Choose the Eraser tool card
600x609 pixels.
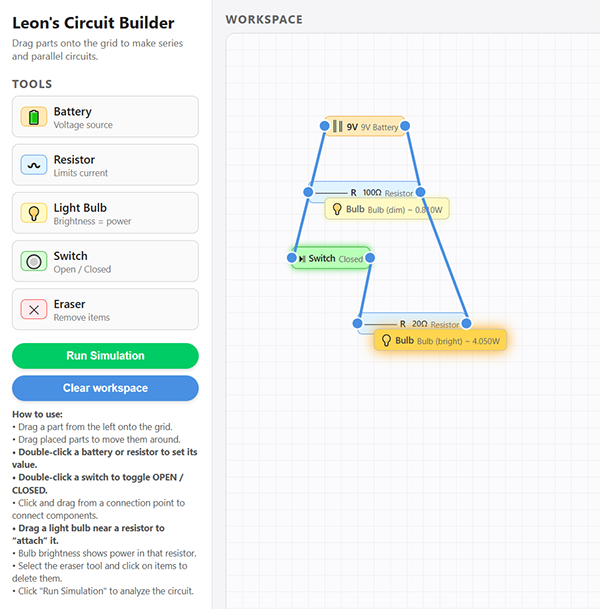coord(105,310)
